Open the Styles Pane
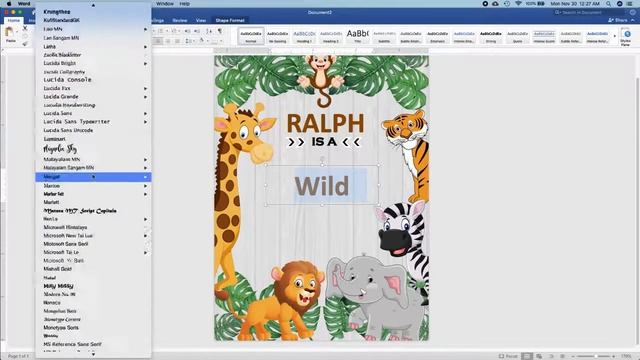The image size is (640, 360). 625,36
